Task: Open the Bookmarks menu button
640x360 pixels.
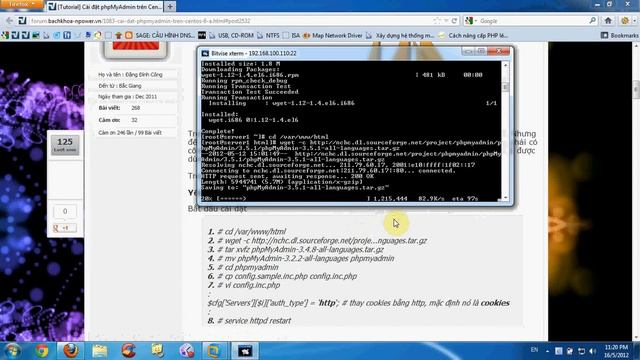Action: pyautogui.click(x=620, y=36)
